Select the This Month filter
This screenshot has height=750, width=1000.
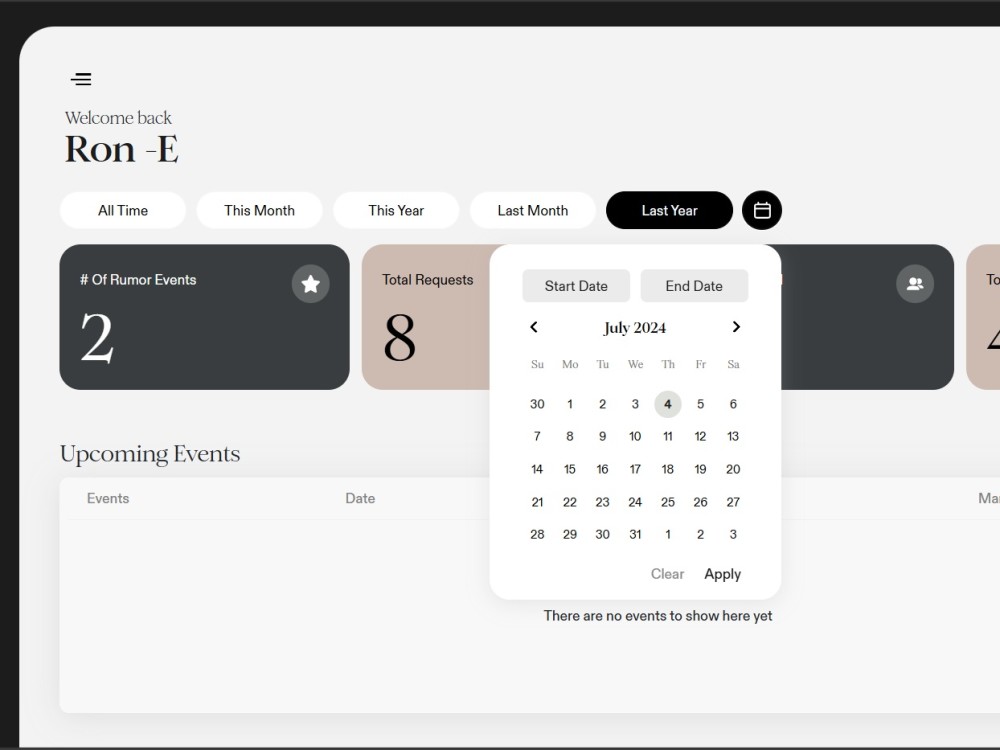pyautogui.click(x=260, y=210)
